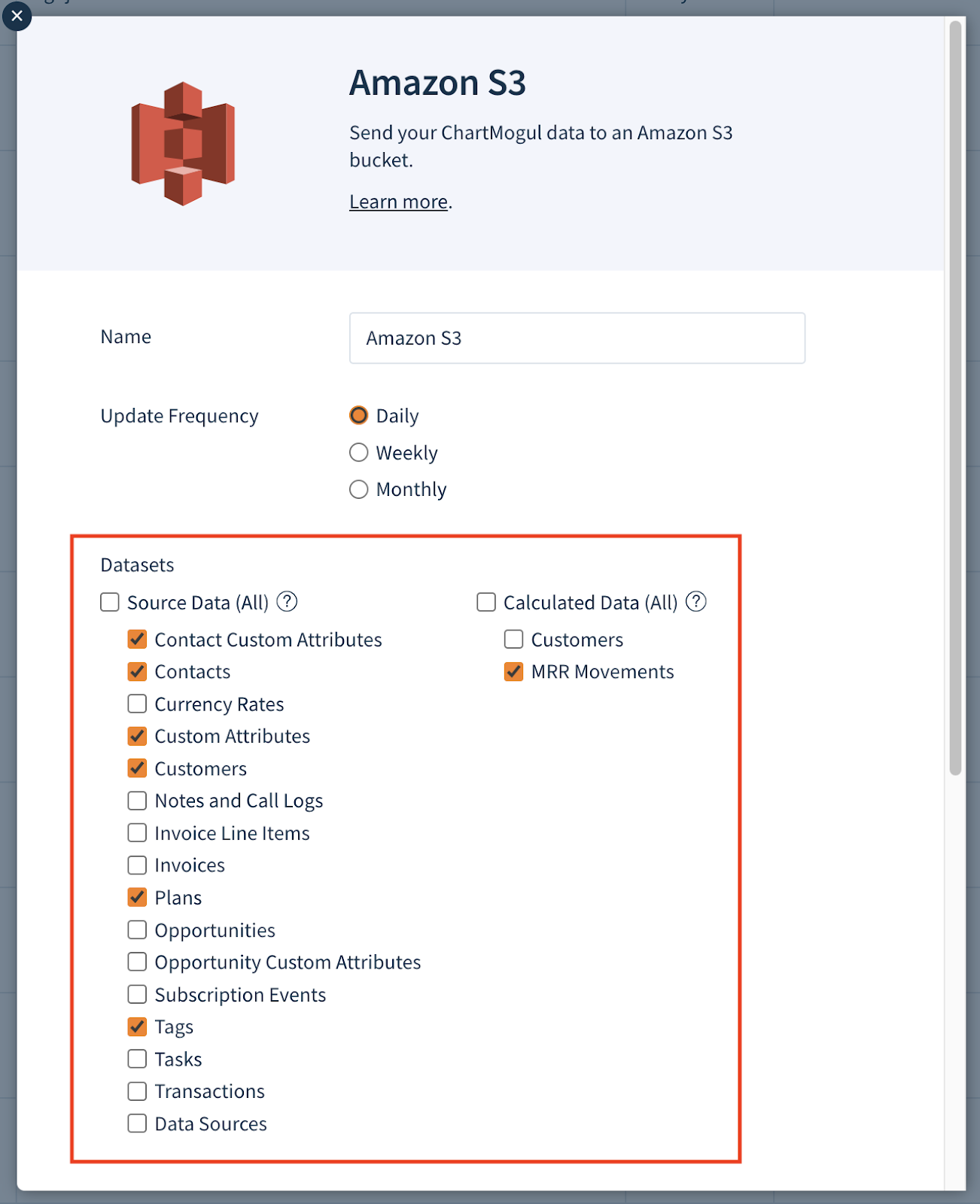Uncheck MRR Movements dataset

click(x=513, y=671)
